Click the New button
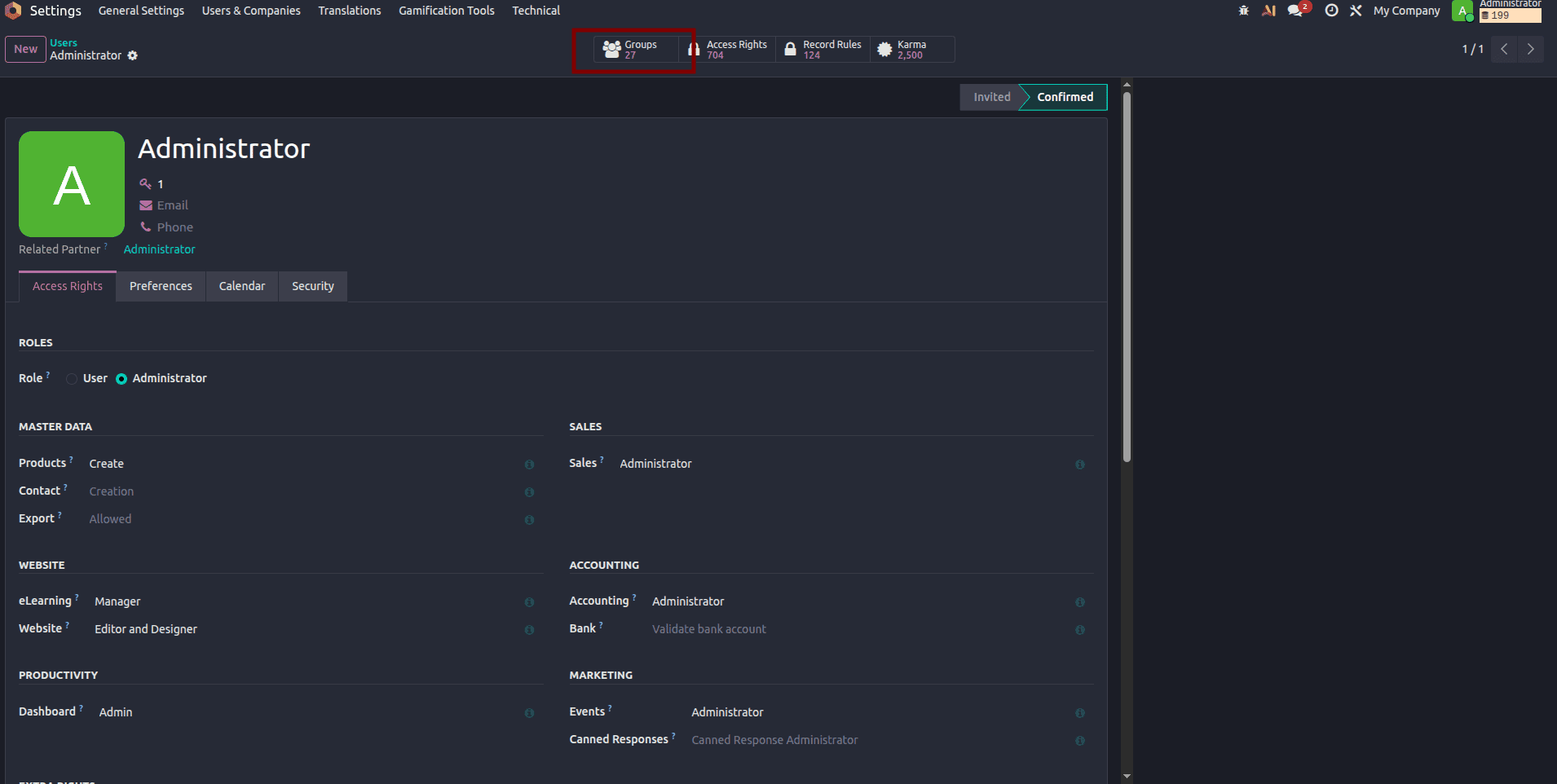The height and width of the screenshot is (784, 1557). pos(26,49)
